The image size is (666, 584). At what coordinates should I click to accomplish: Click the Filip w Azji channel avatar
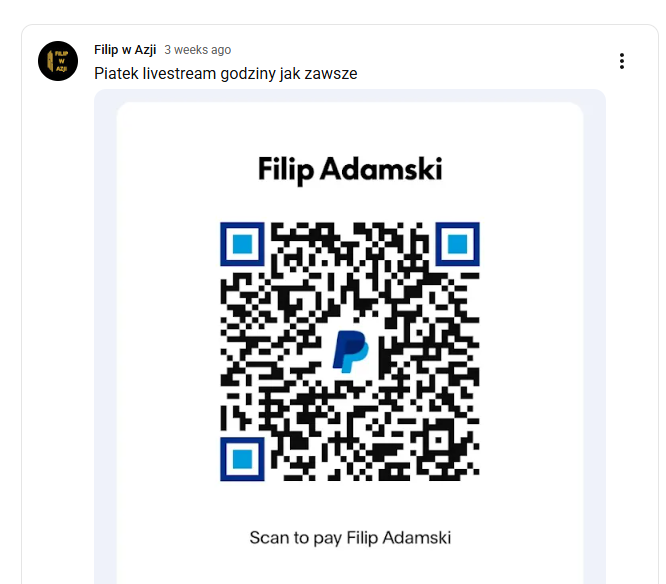58,61
